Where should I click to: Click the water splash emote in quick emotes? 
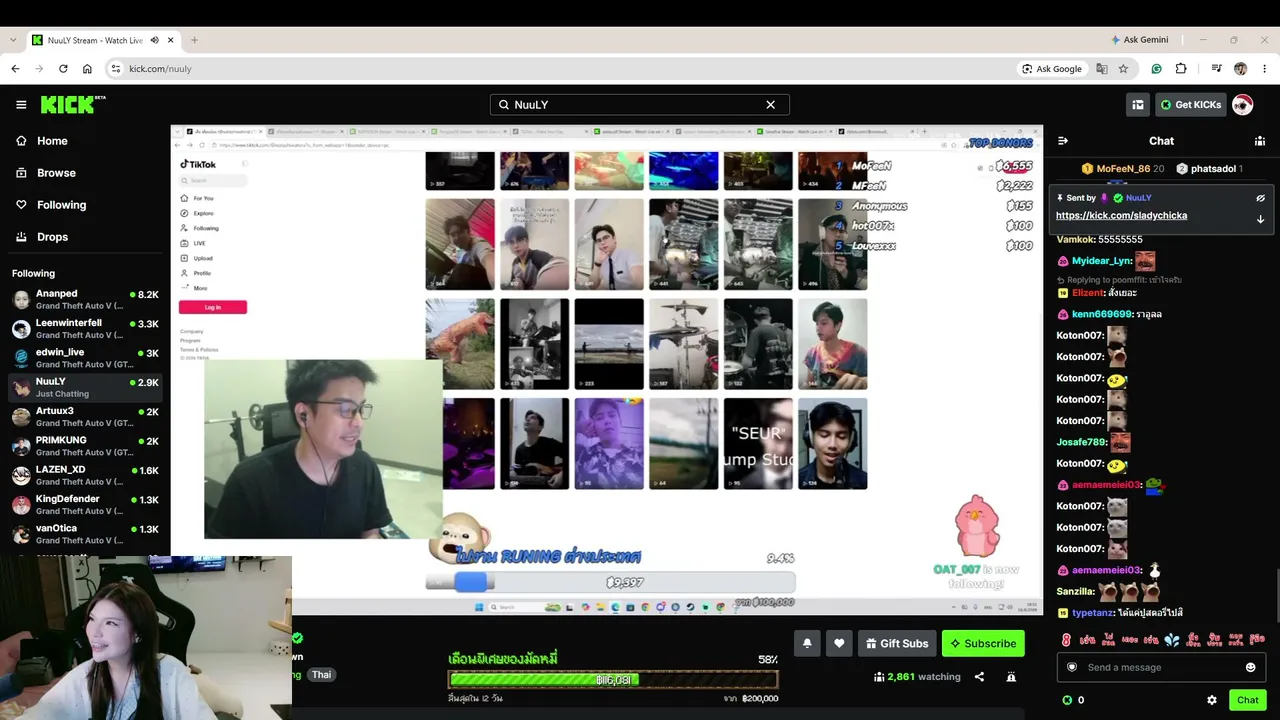click(x=1172, y=638)
